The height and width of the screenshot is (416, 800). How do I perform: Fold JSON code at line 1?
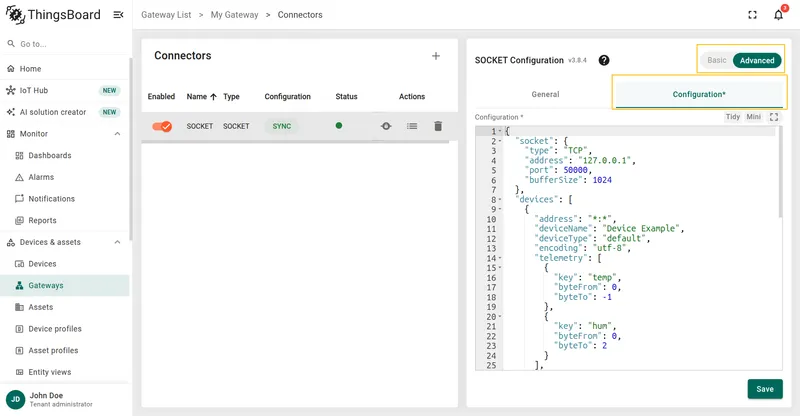[x=500, y=131]
